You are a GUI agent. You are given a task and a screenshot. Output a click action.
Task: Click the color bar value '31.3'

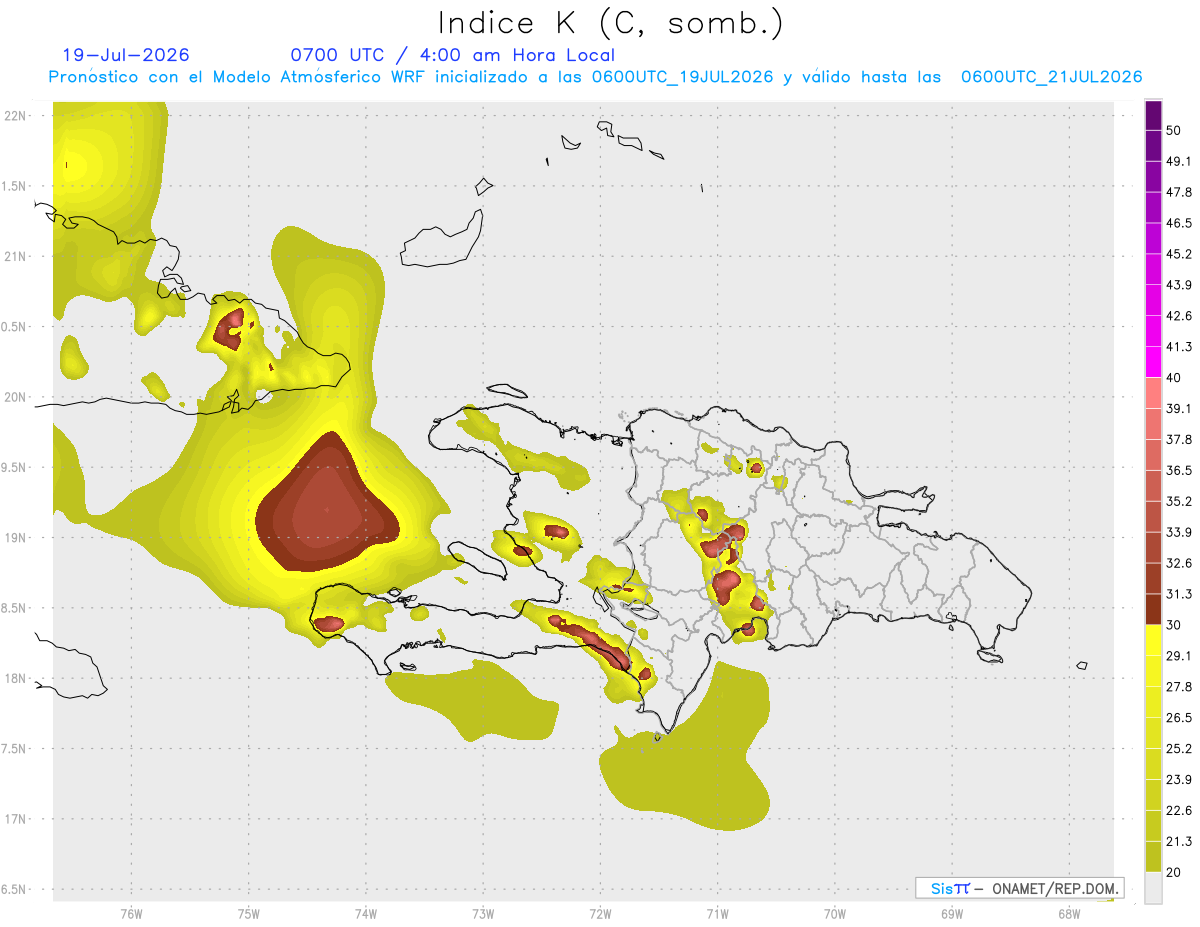(1179, 594)
